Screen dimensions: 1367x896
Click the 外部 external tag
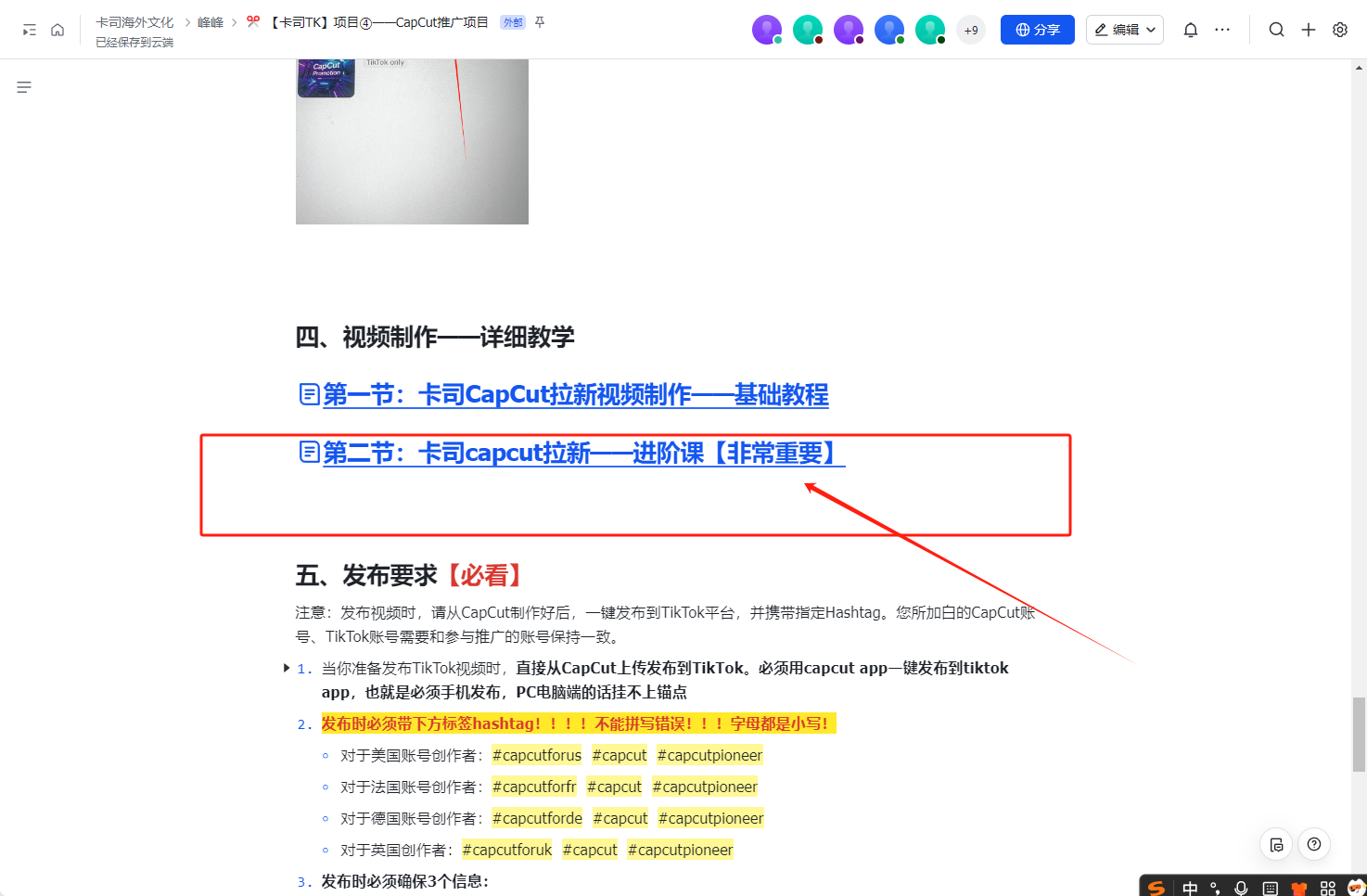[513, 22]
